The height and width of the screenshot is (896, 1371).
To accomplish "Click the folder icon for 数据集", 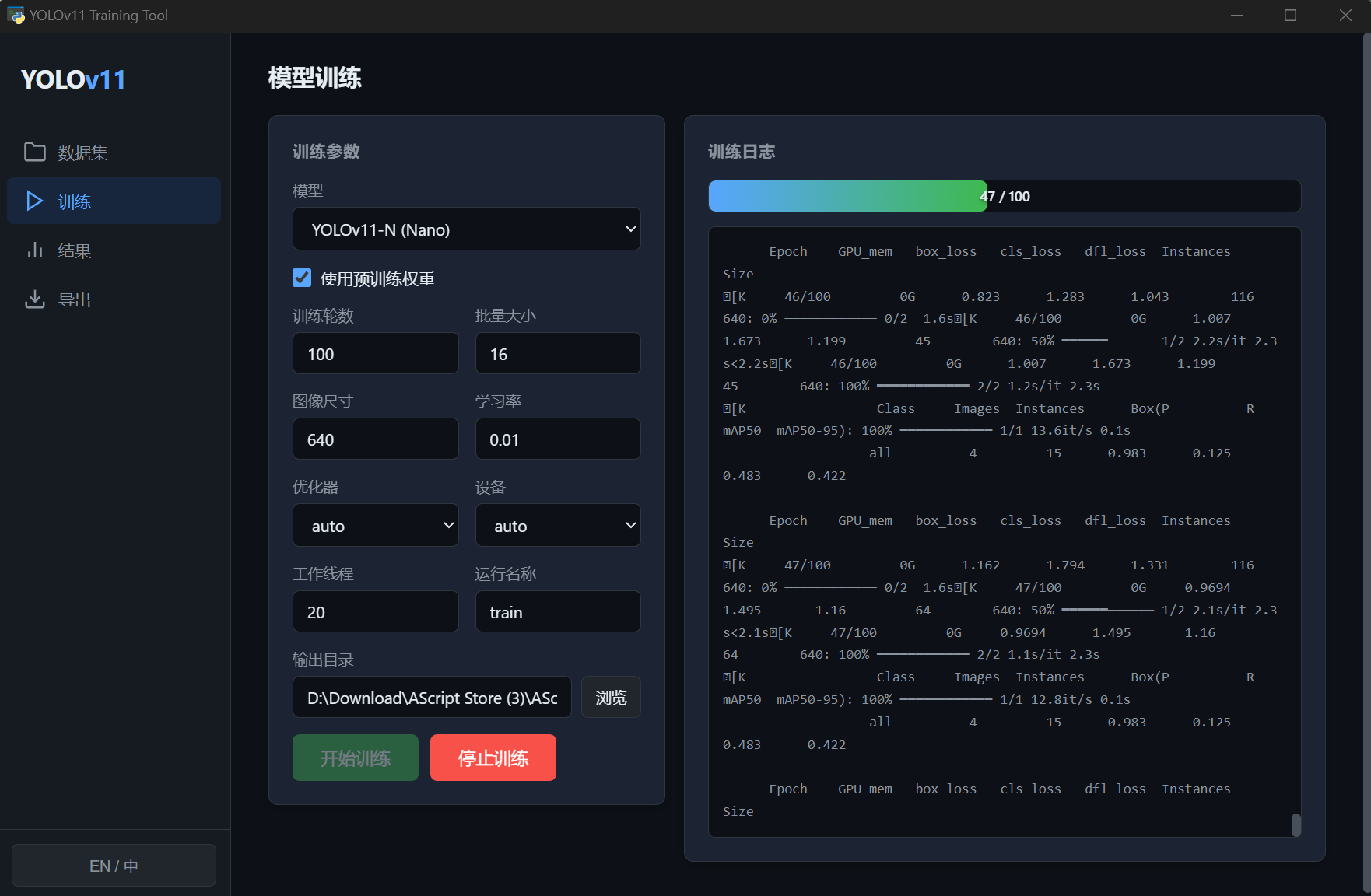I will click(35, 152).
